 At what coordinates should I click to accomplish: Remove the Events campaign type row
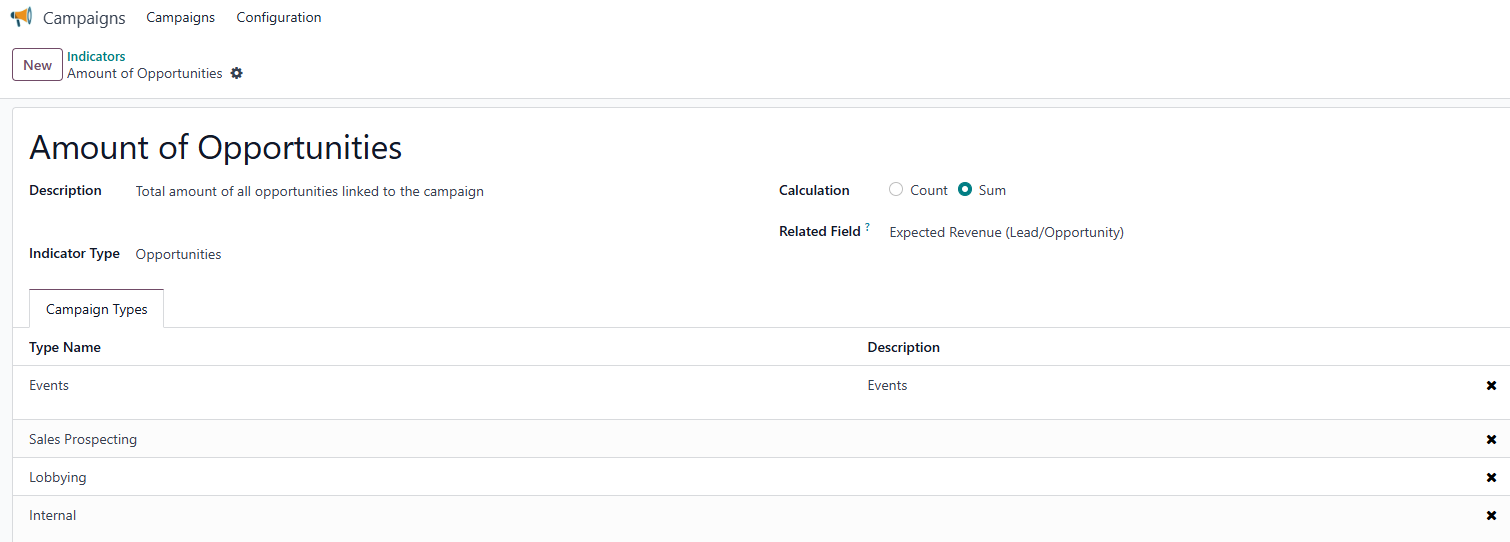[x=1491, y=386]
